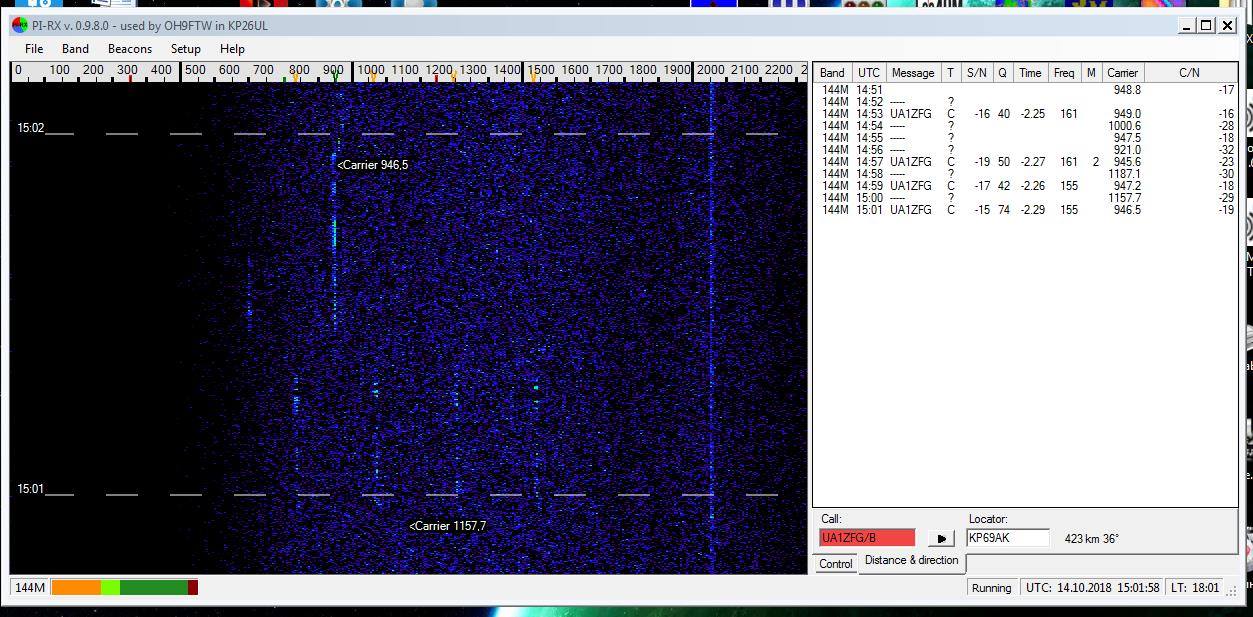Click the carrier value 947.5 in the log
1253x617 pixels.
pyautogui.click(x=1127, y=138)
